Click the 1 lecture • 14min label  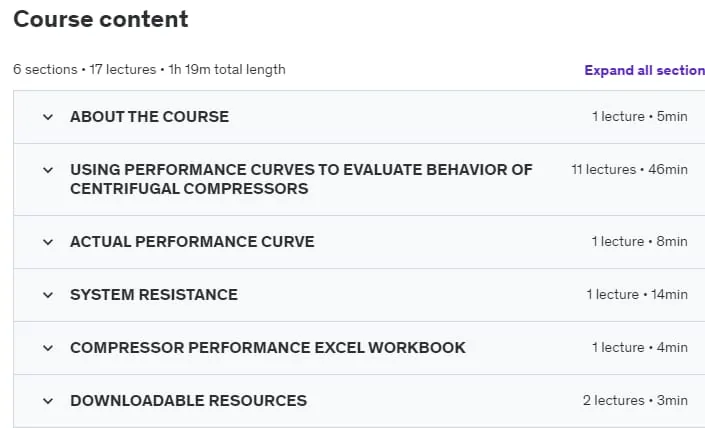tap(637, 294)
